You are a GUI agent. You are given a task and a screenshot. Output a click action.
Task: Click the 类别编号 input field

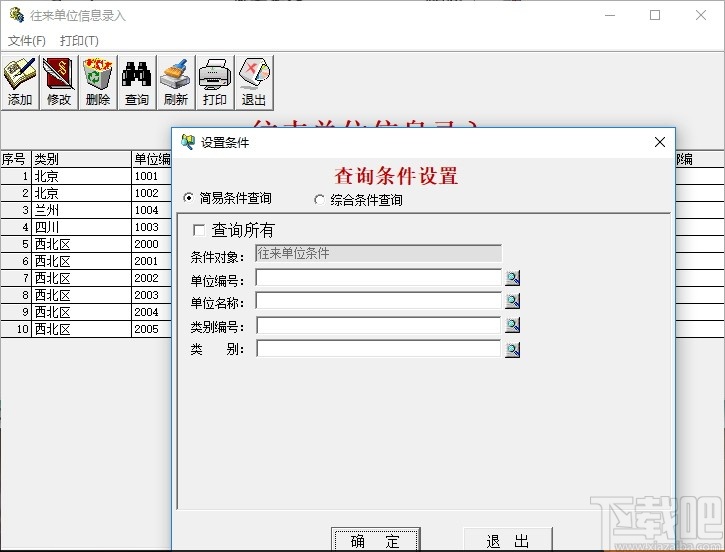378,325
